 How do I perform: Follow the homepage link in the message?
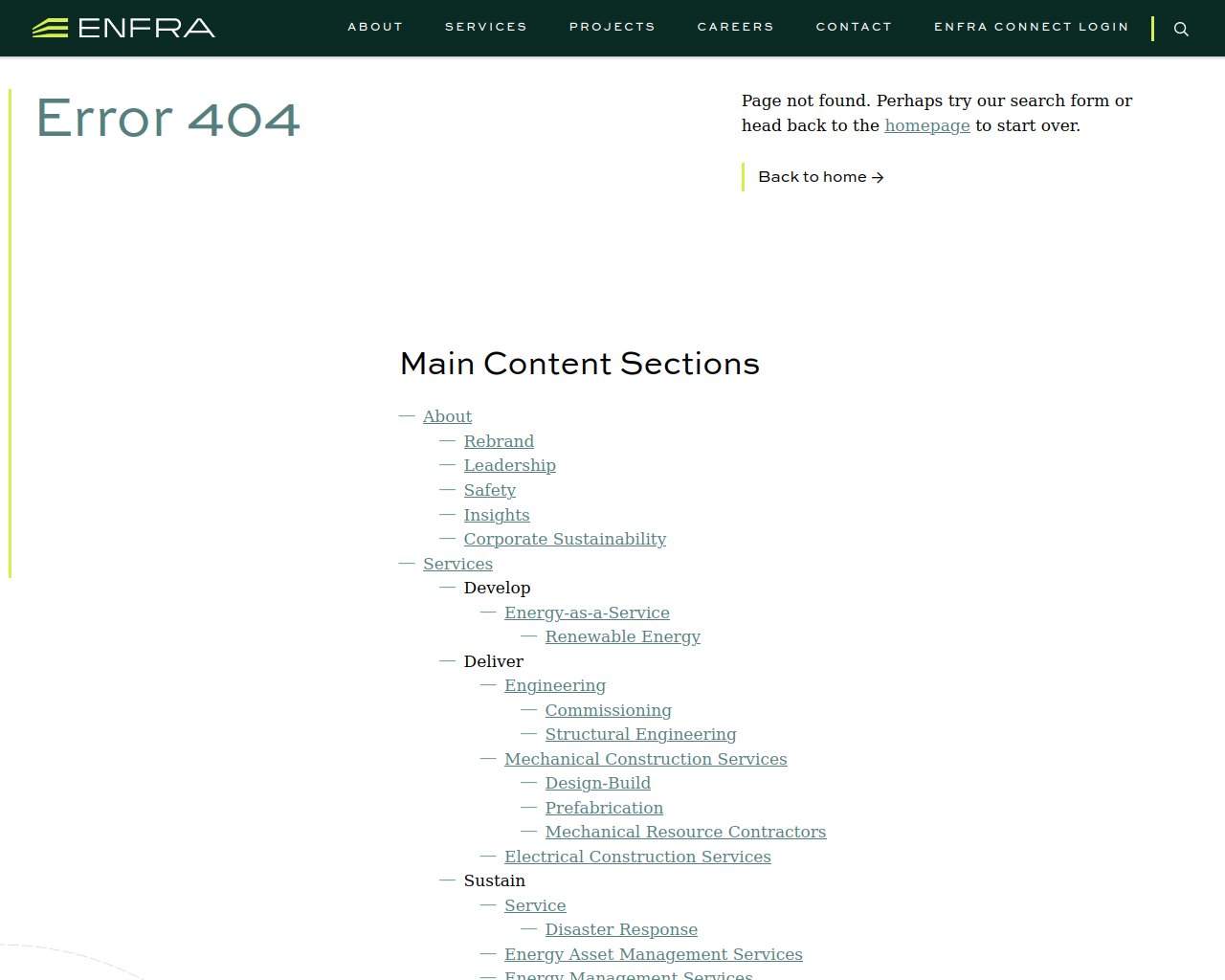pos(927,125)
